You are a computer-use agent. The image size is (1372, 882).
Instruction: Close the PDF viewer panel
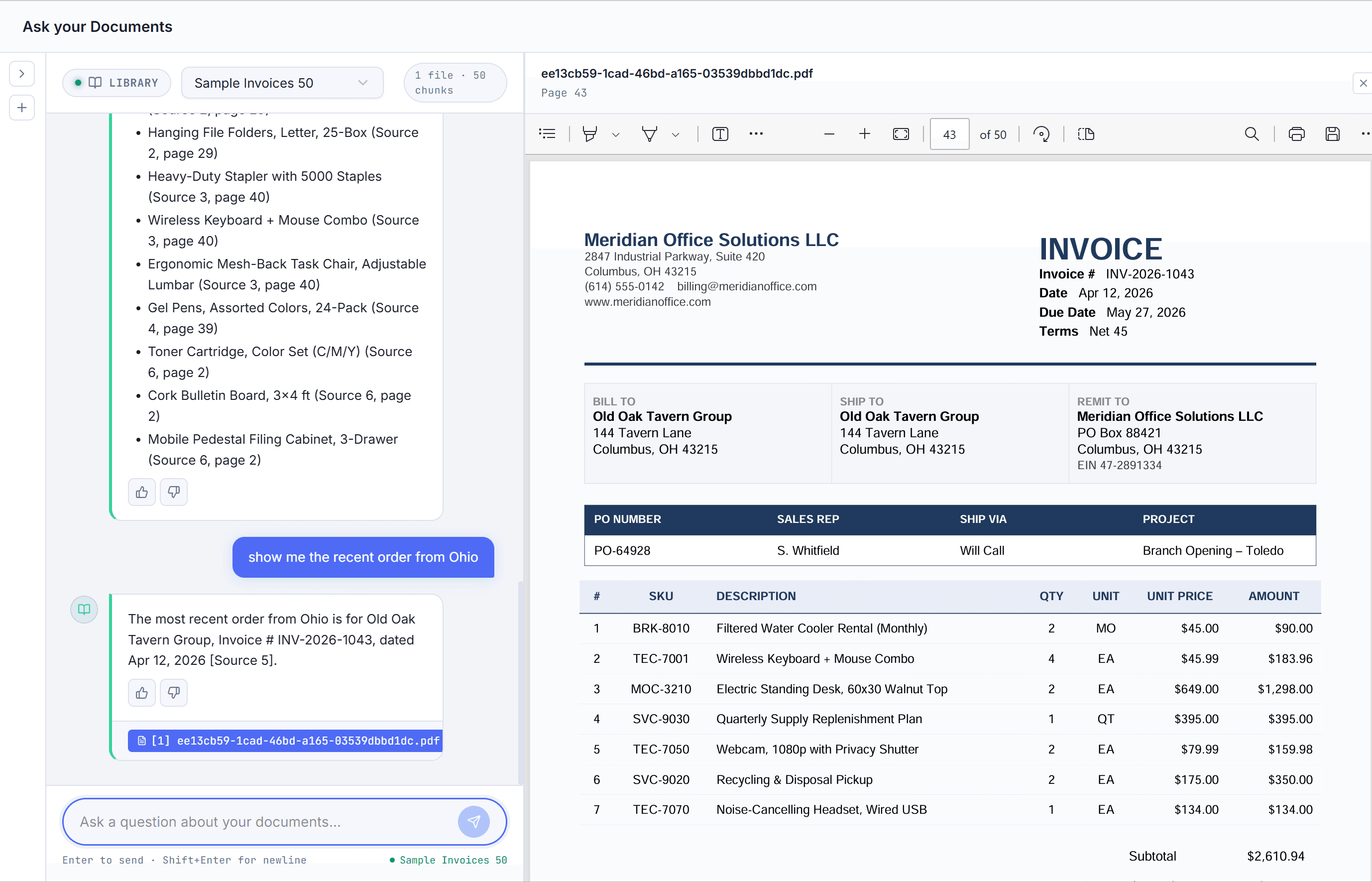1363,83
